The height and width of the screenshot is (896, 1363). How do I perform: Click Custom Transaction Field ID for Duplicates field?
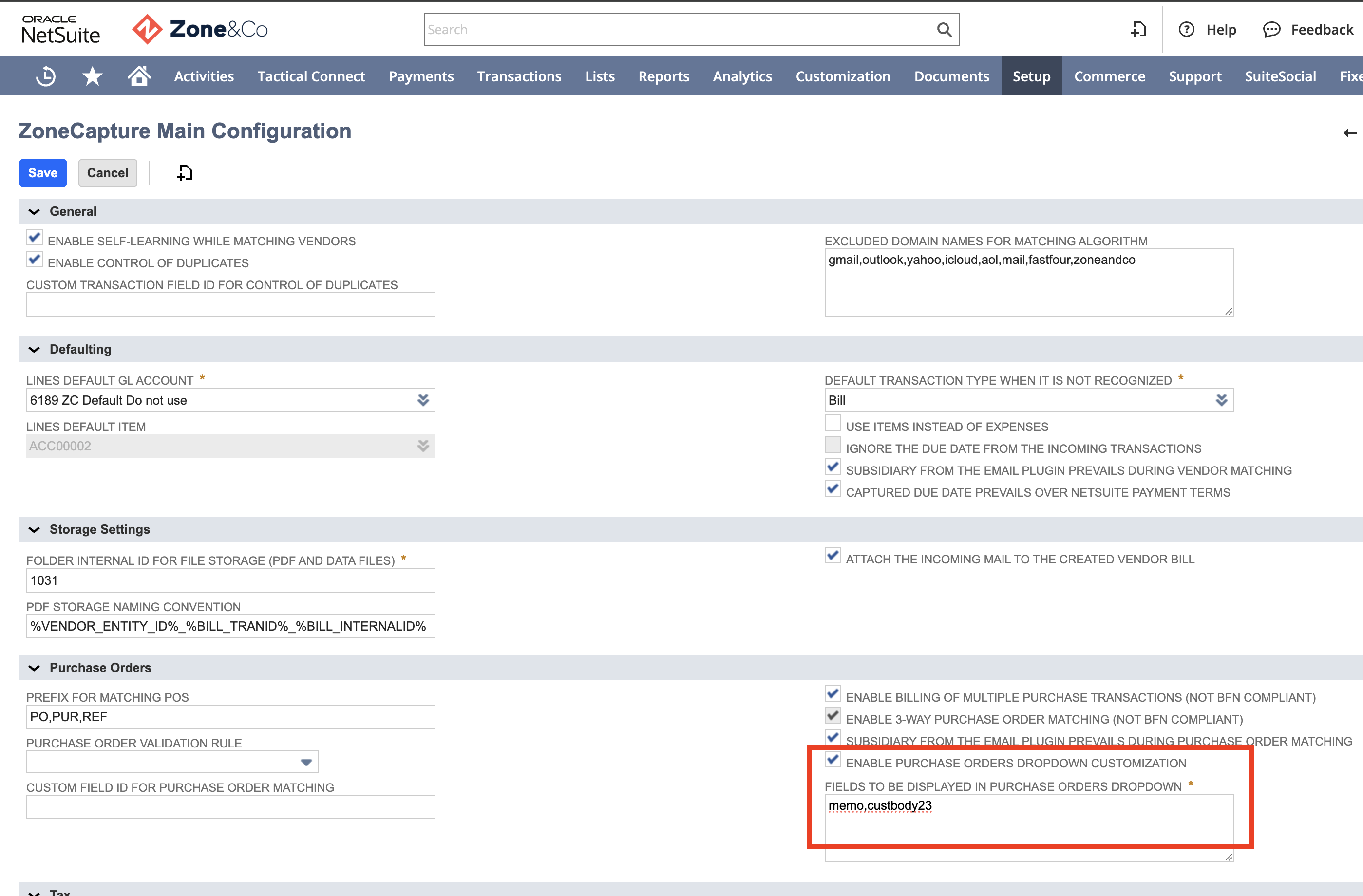coord(231,304)
